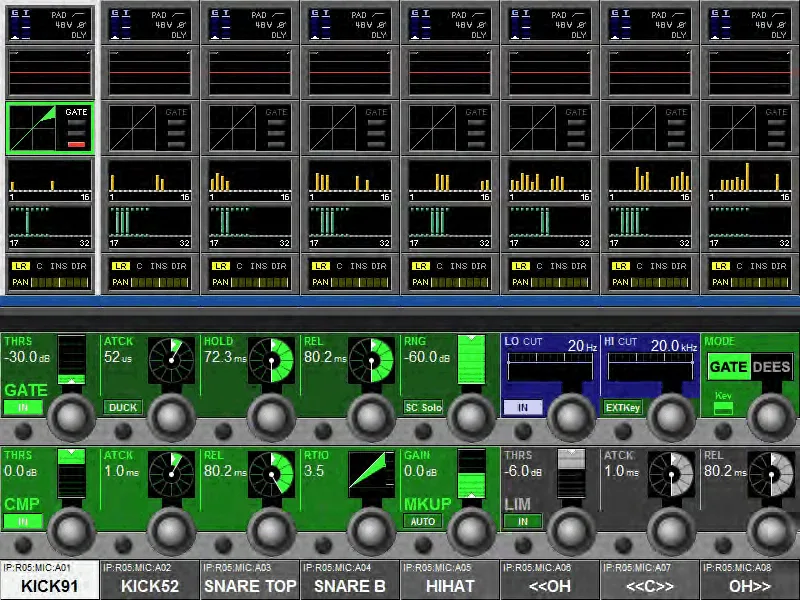Open the KICK91 gate dynamics graph
800x600 pixels.
(49, 128)
